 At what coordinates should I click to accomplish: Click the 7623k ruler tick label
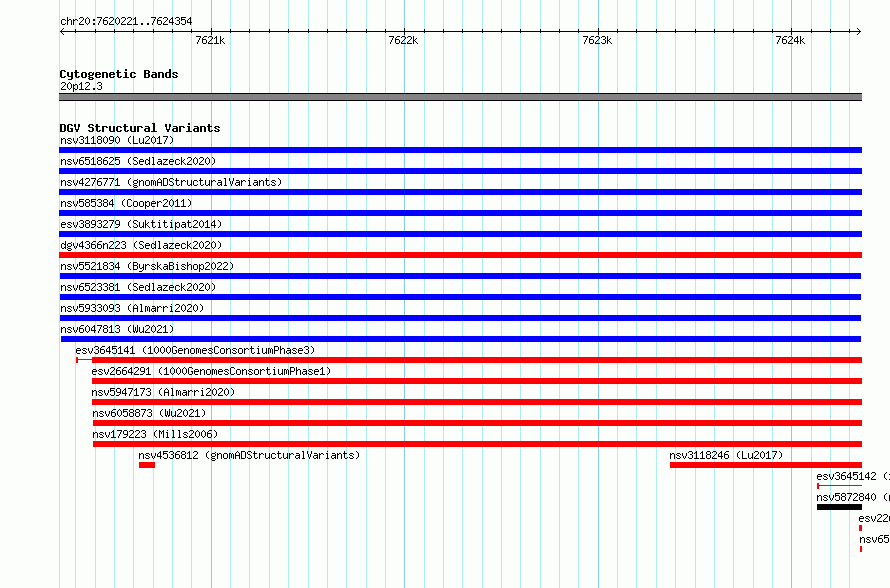click(x=597, y=40)
